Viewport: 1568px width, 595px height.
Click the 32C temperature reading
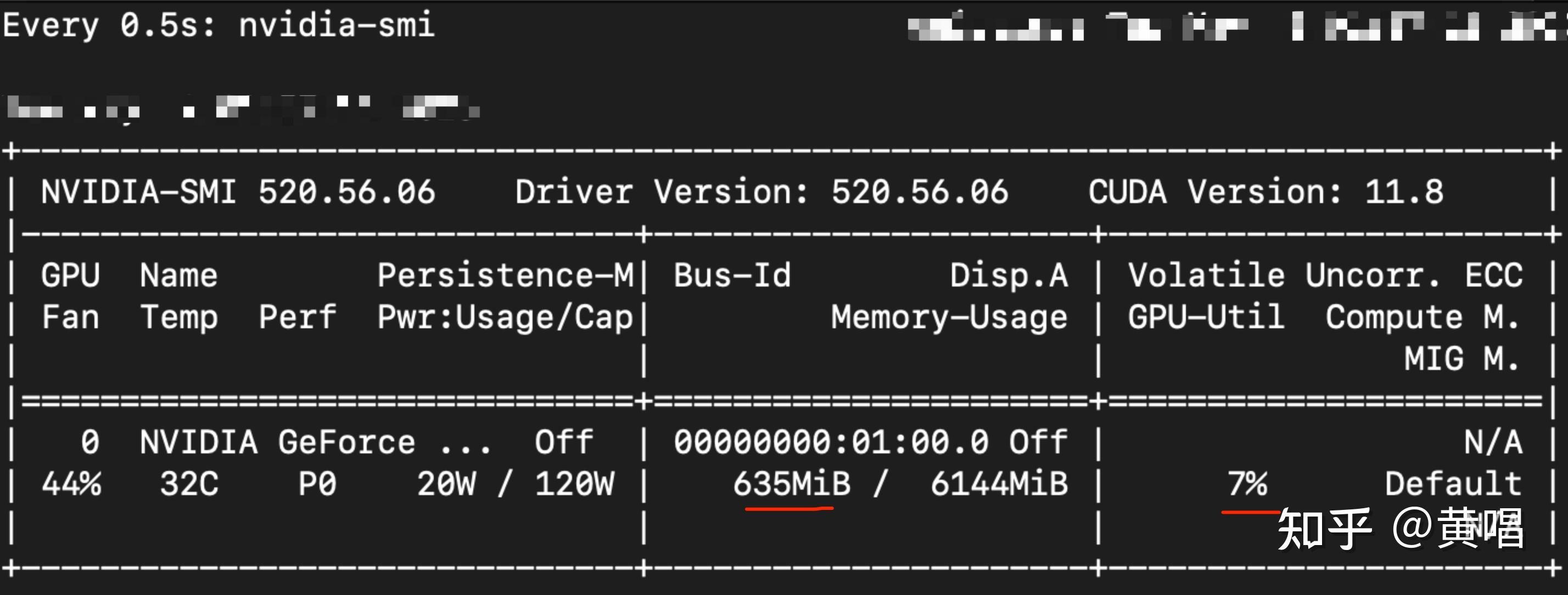pos(189,484)
